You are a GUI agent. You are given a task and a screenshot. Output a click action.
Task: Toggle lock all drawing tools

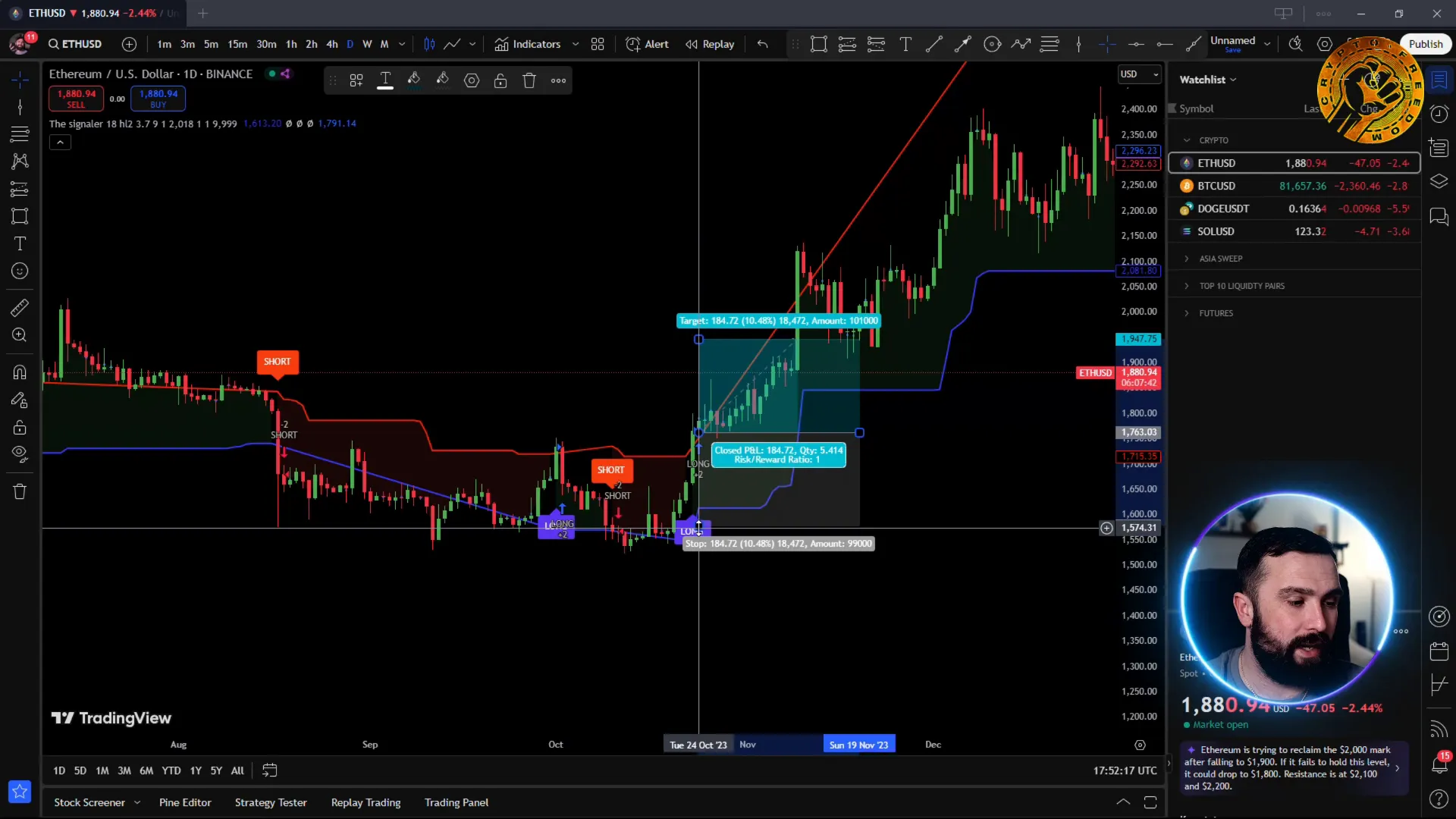pos(20,427)
